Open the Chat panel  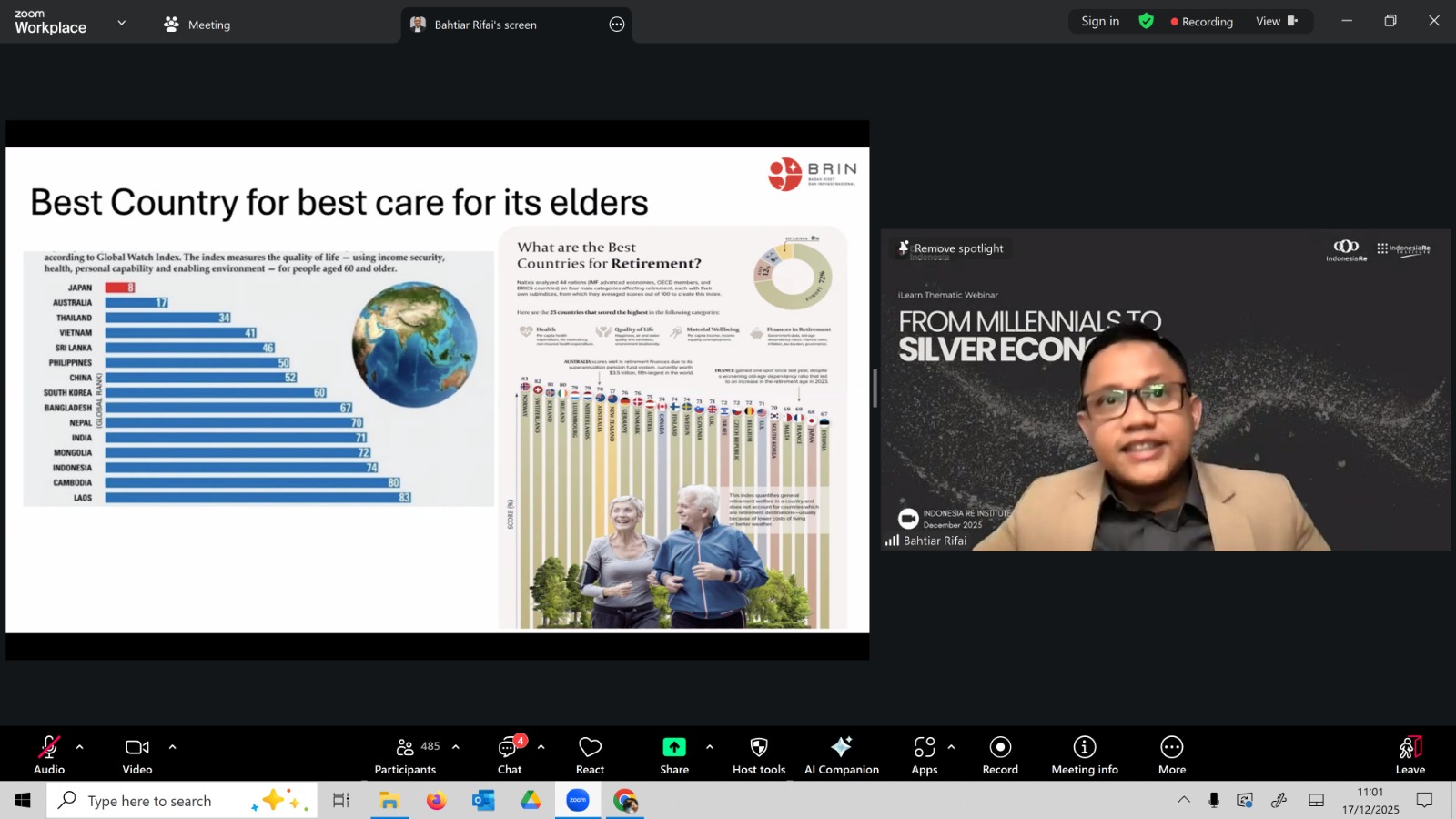(510, 755)
